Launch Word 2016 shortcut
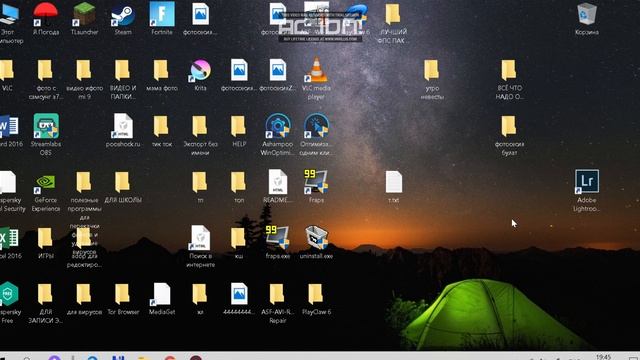 click(9, 127)
